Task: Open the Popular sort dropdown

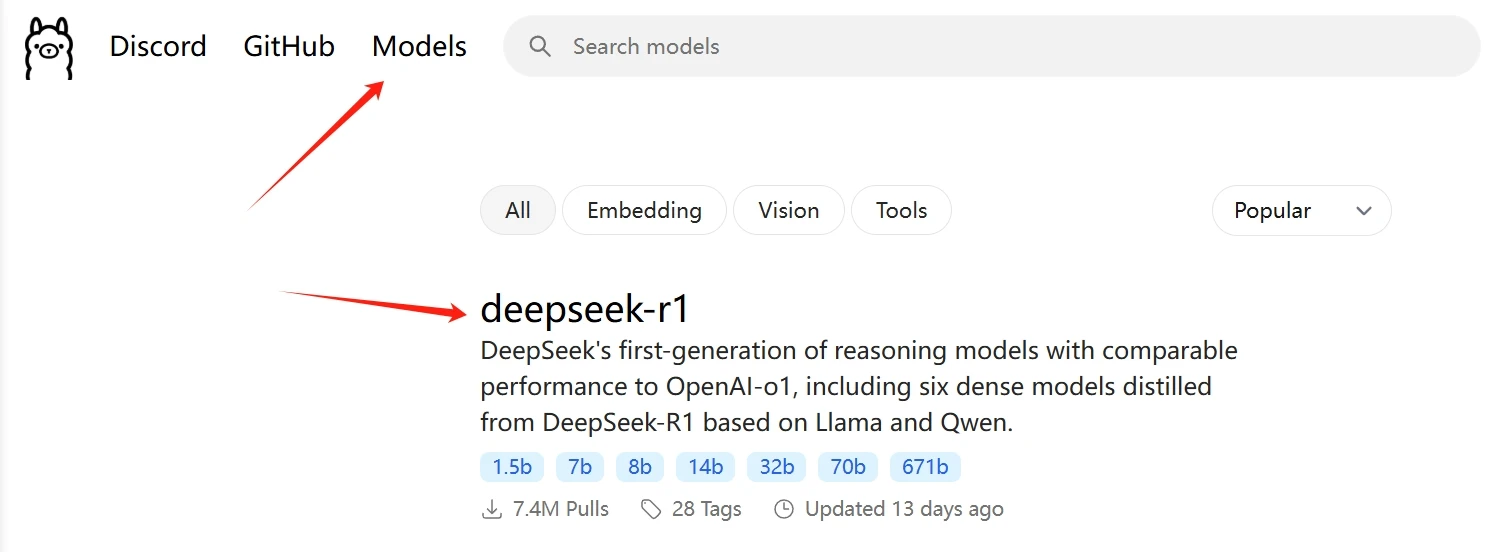Action: (1301, 210)
